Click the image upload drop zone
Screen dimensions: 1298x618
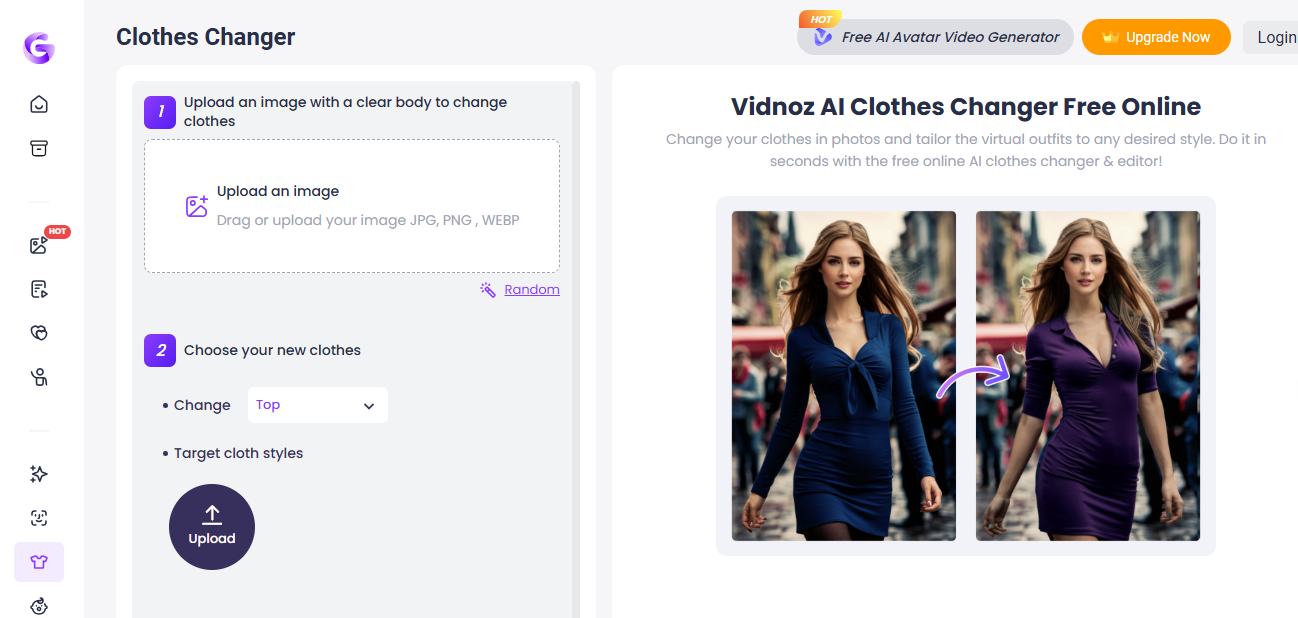(x=352, y=206)
